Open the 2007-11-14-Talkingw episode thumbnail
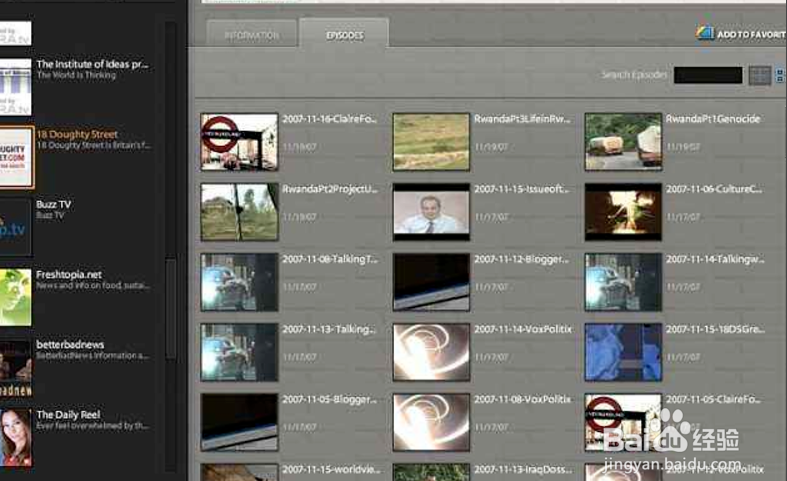Viewport: 787px width, 481px height. (623, 282)
